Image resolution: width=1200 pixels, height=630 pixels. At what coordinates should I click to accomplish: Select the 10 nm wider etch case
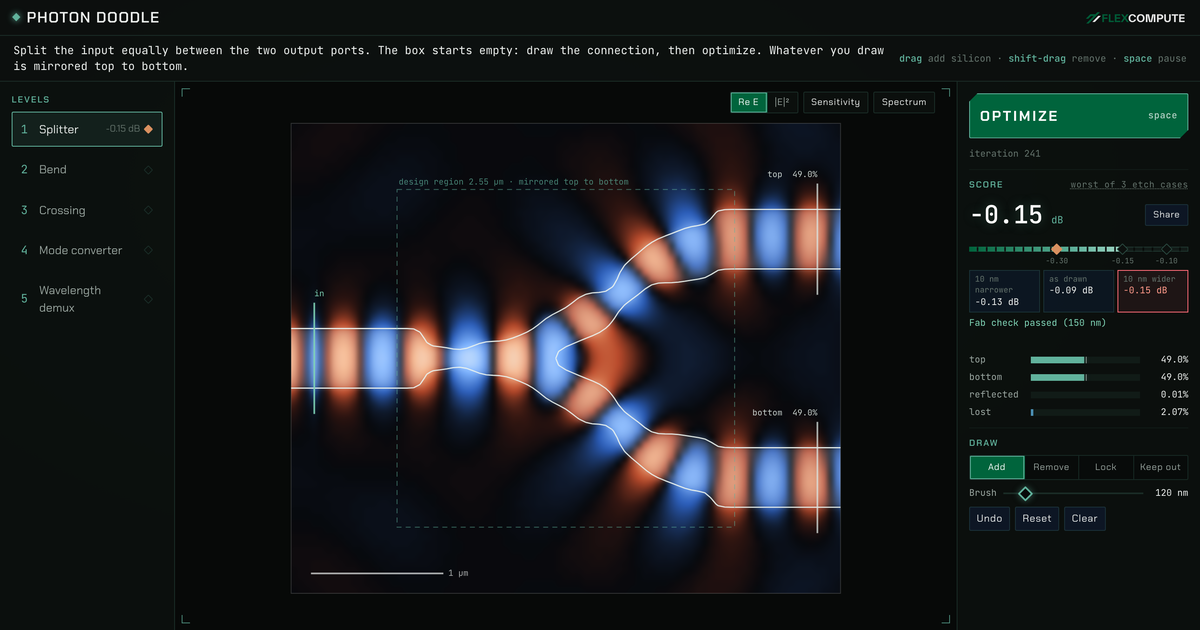tap(1152, 290)
